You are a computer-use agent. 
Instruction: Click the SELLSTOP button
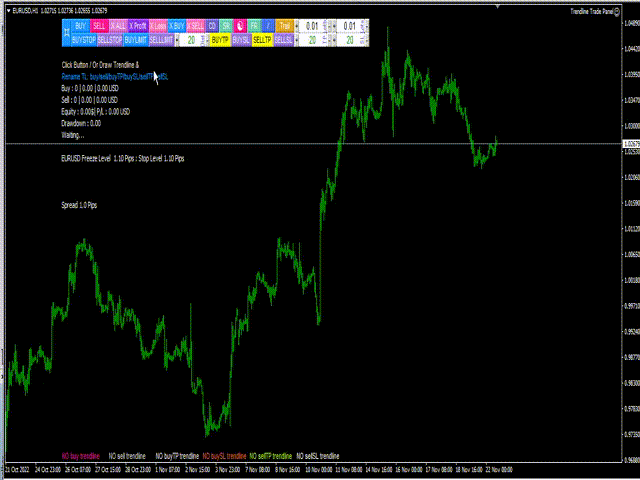click(110, 40)
